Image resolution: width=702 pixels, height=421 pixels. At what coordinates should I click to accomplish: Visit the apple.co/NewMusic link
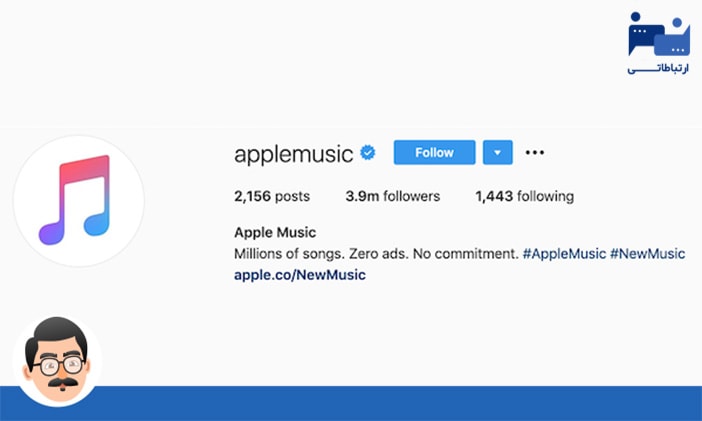click(300, 274)
